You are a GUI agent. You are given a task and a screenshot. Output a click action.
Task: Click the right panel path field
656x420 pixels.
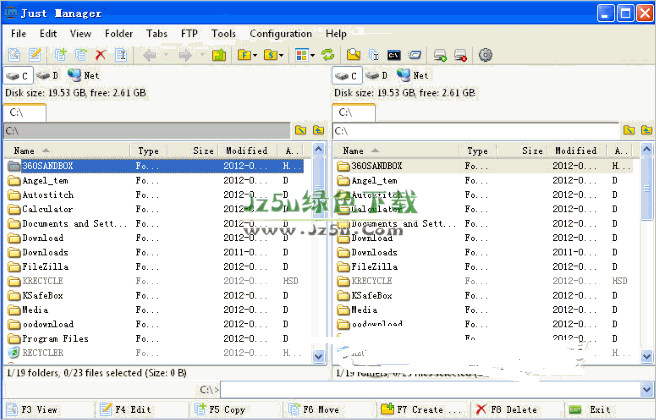coord(476,131)
